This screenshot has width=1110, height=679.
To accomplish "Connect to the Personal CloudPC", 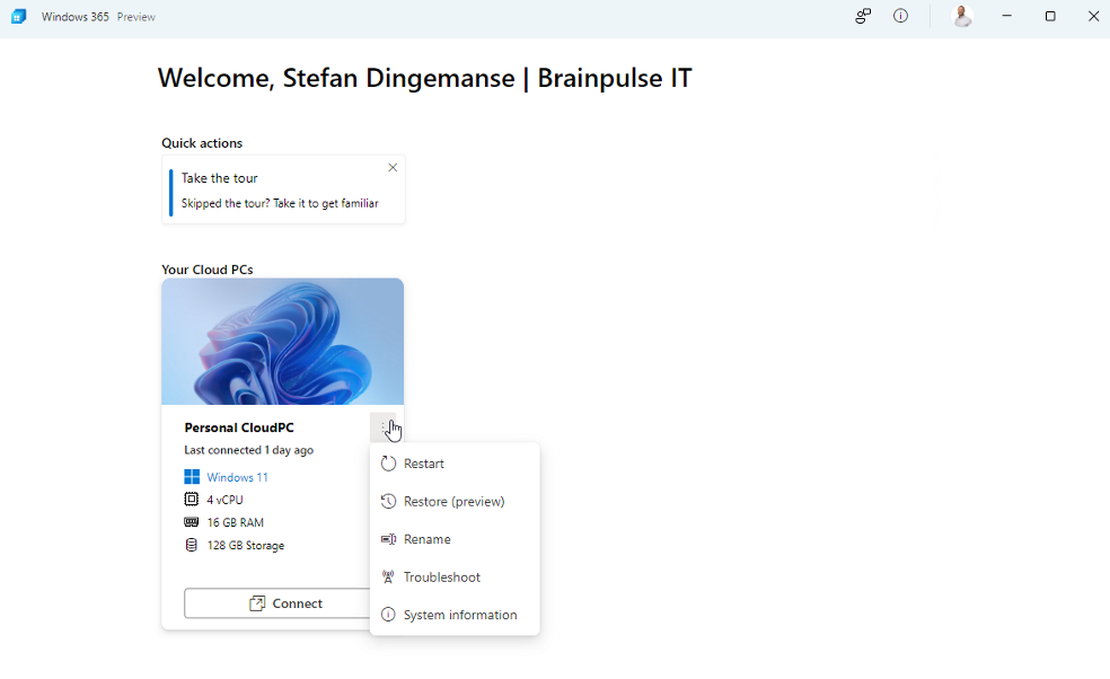I will pos(278,603).
